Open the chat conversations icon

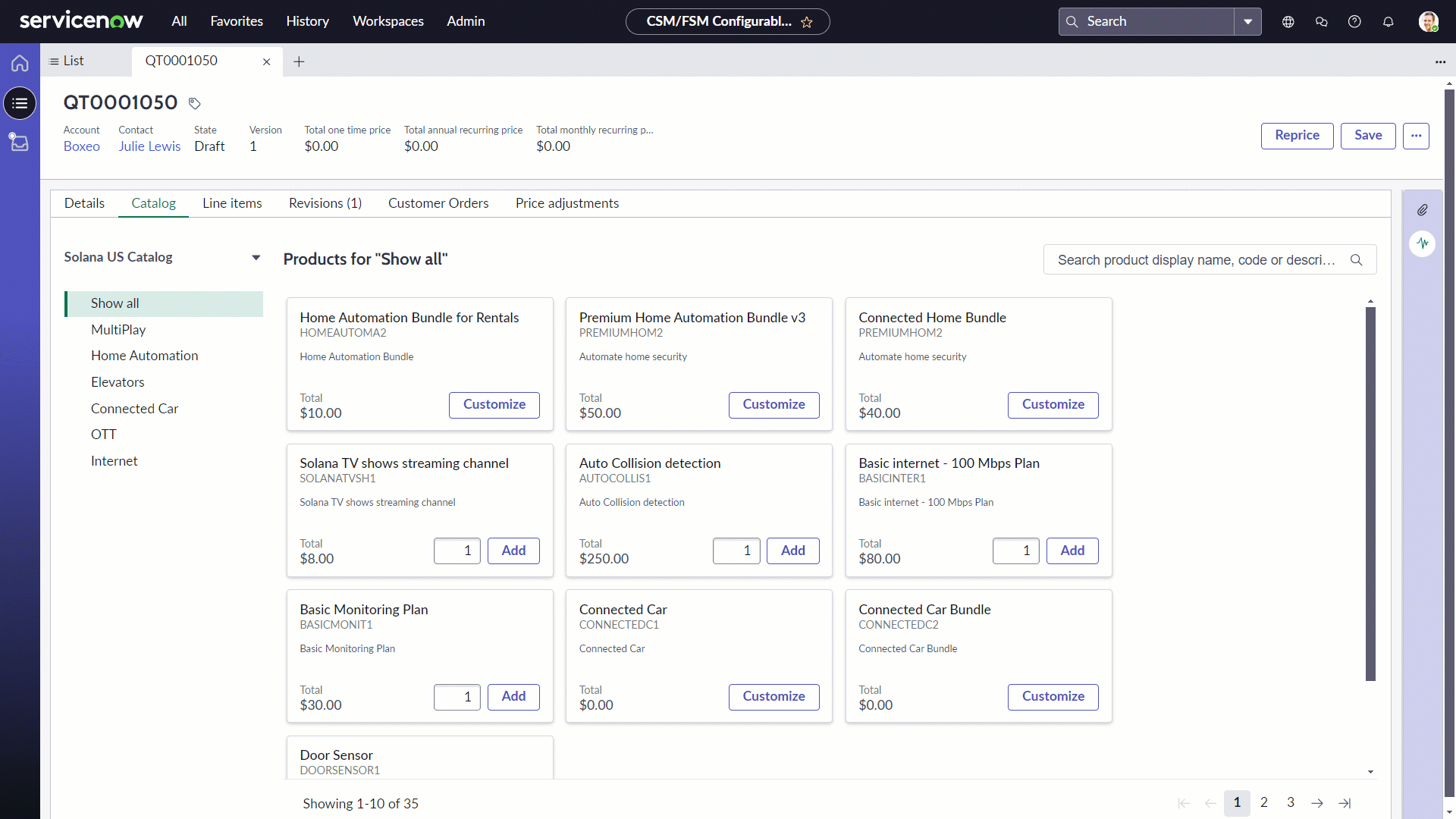tap(1322, 22)
